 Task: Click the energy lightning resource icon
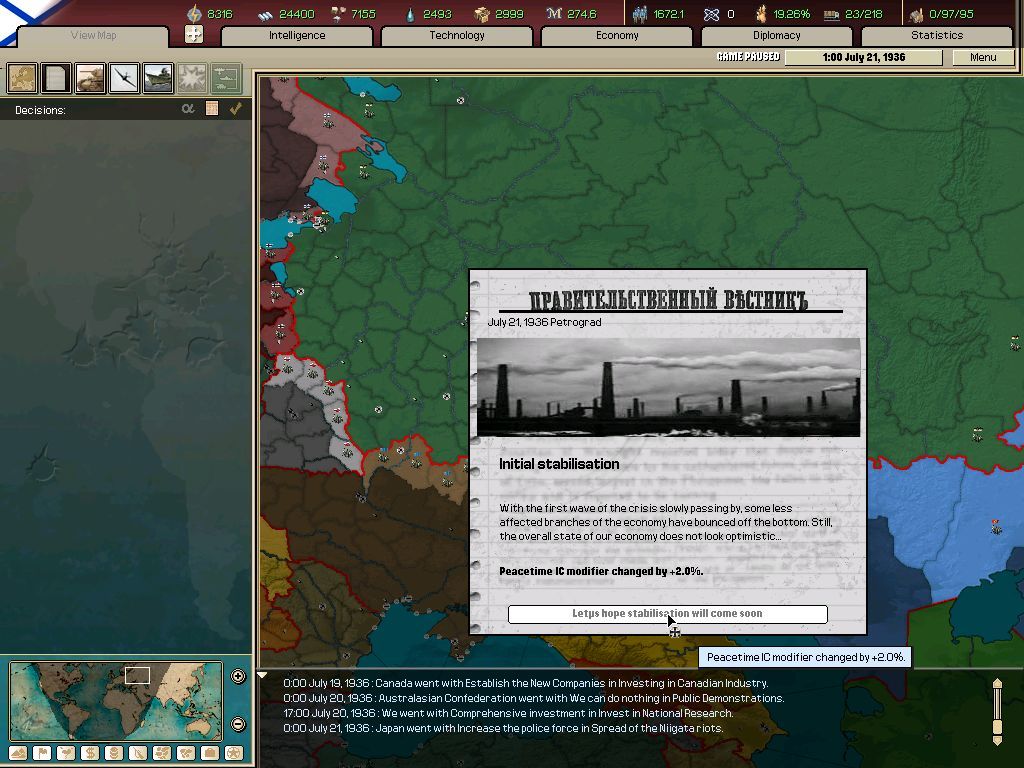pyautogui.click(x=195, y=13)
